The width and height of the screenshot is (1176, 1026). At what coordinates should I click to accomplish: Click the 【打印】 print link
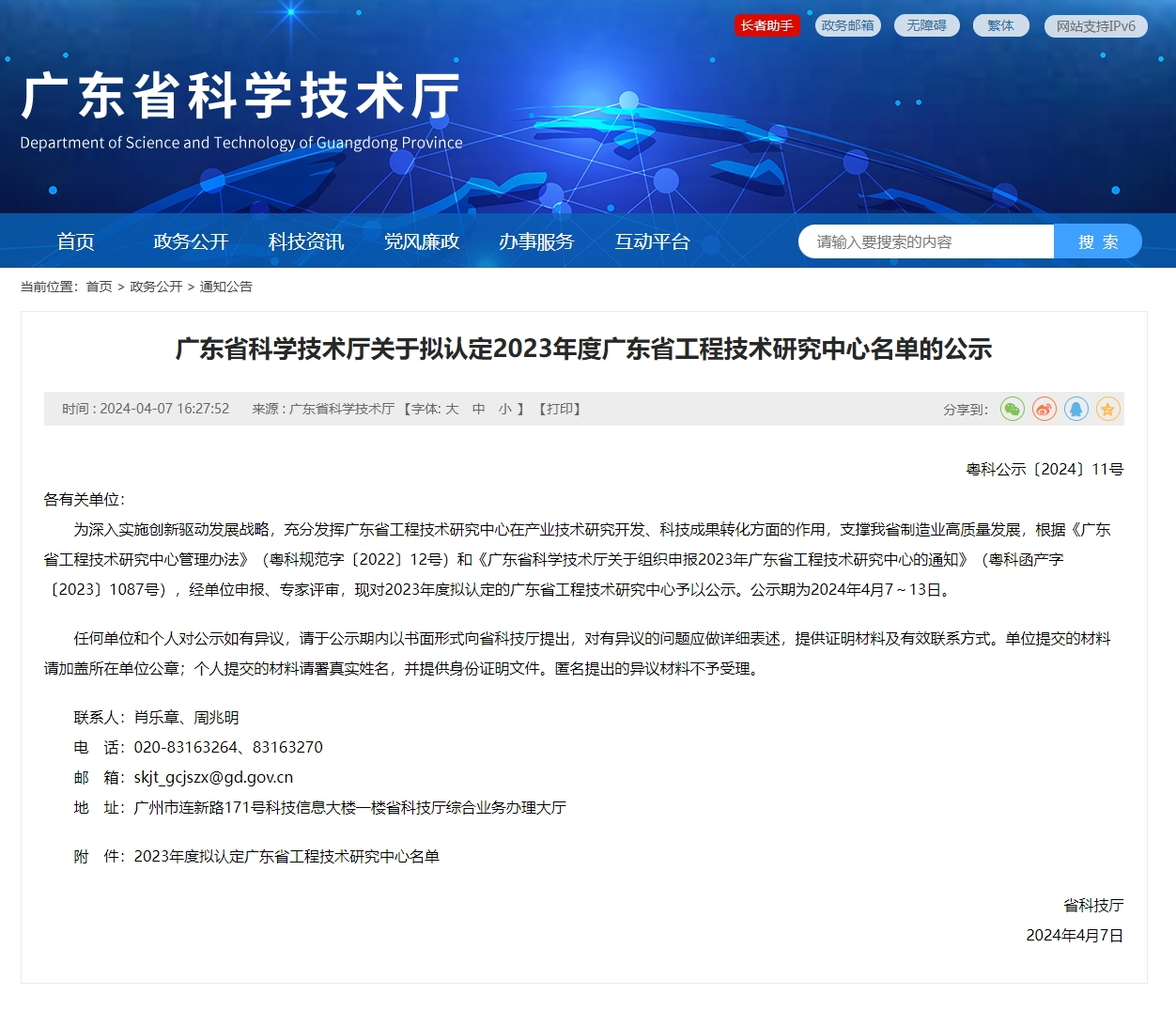point(559,409)
